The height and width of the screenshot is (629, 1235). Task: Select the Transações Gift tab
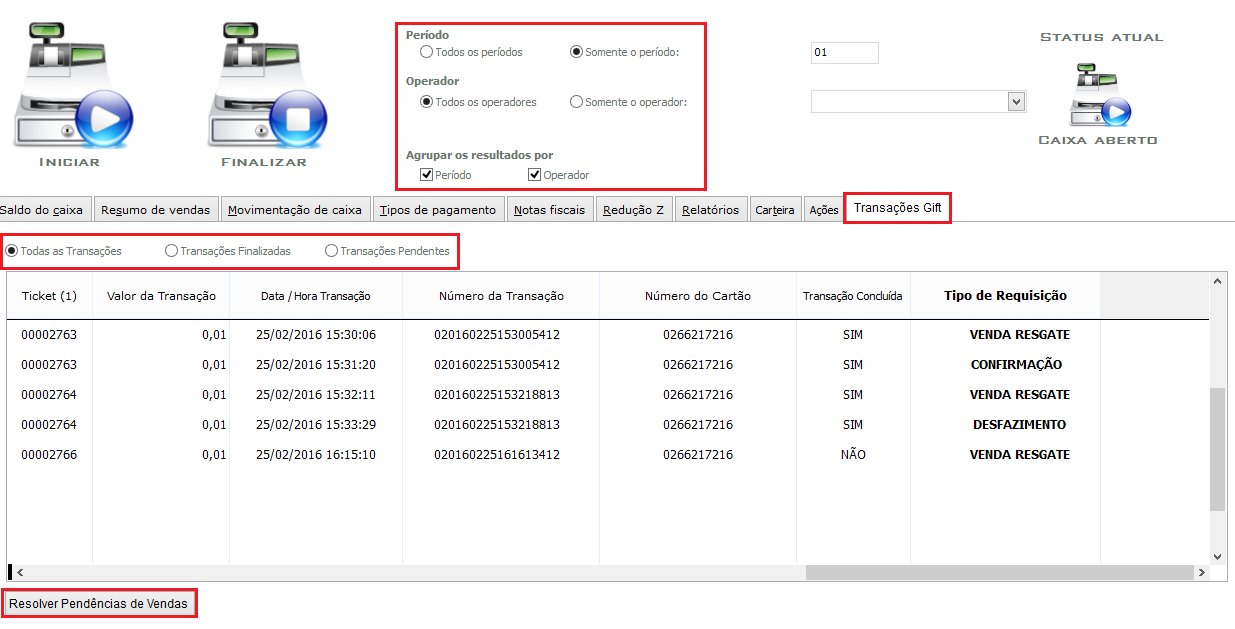897,208
